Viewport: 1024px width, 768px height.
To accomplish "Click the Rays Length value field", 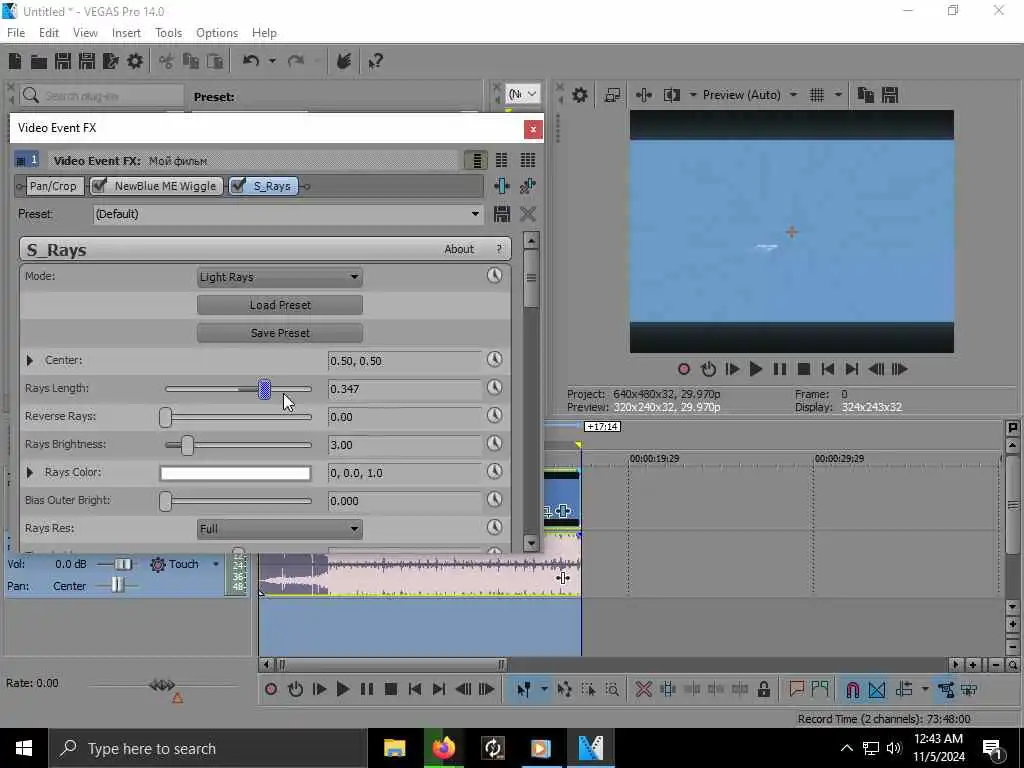I will click(405, 389).
